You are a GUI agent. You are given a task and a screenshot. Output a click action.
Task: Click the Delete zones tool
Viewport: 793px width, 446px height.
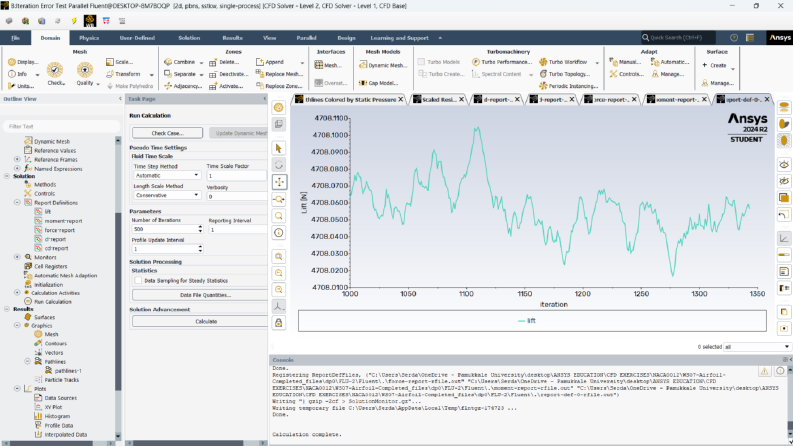[x=224, y=62]
